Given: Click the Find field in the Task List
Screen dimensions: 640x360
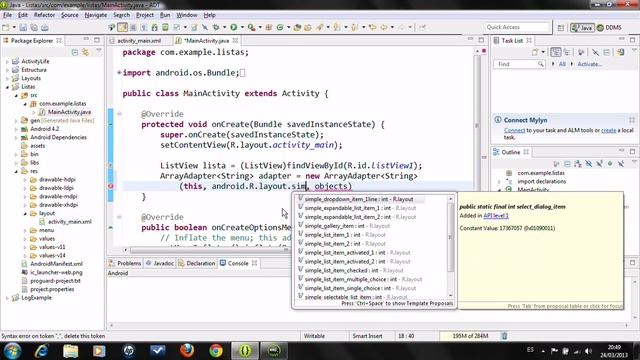Looking at the screenshot, I should click(x=518, y=64).
